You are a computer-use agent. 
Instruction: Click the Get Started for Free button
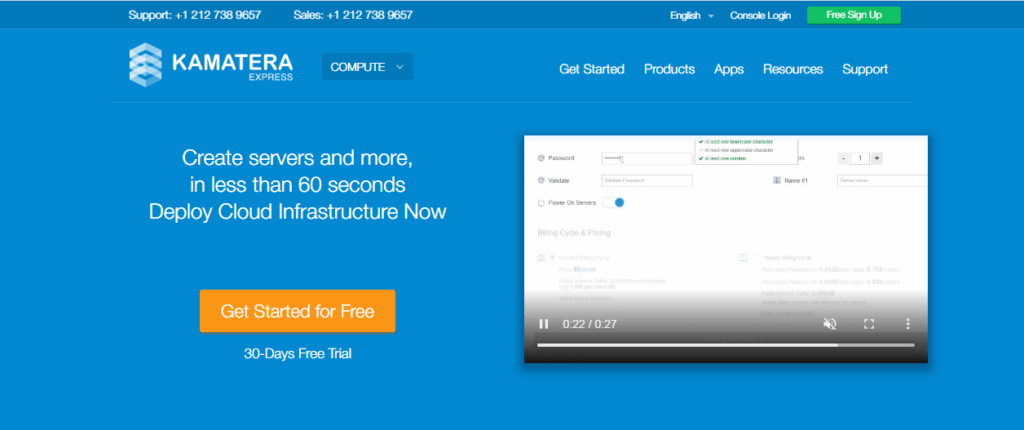297,311
